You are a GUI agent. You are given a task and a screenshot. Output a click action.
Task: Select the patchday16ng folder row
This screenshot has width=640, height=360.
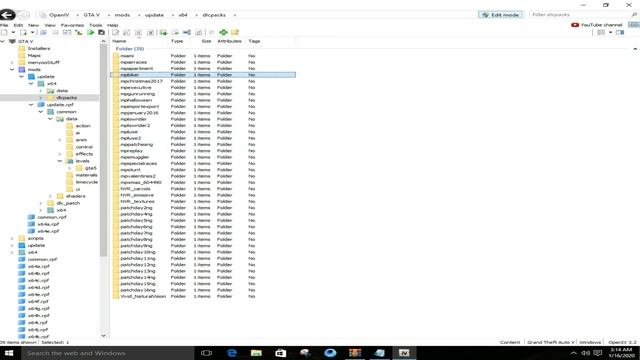point(203,290)
